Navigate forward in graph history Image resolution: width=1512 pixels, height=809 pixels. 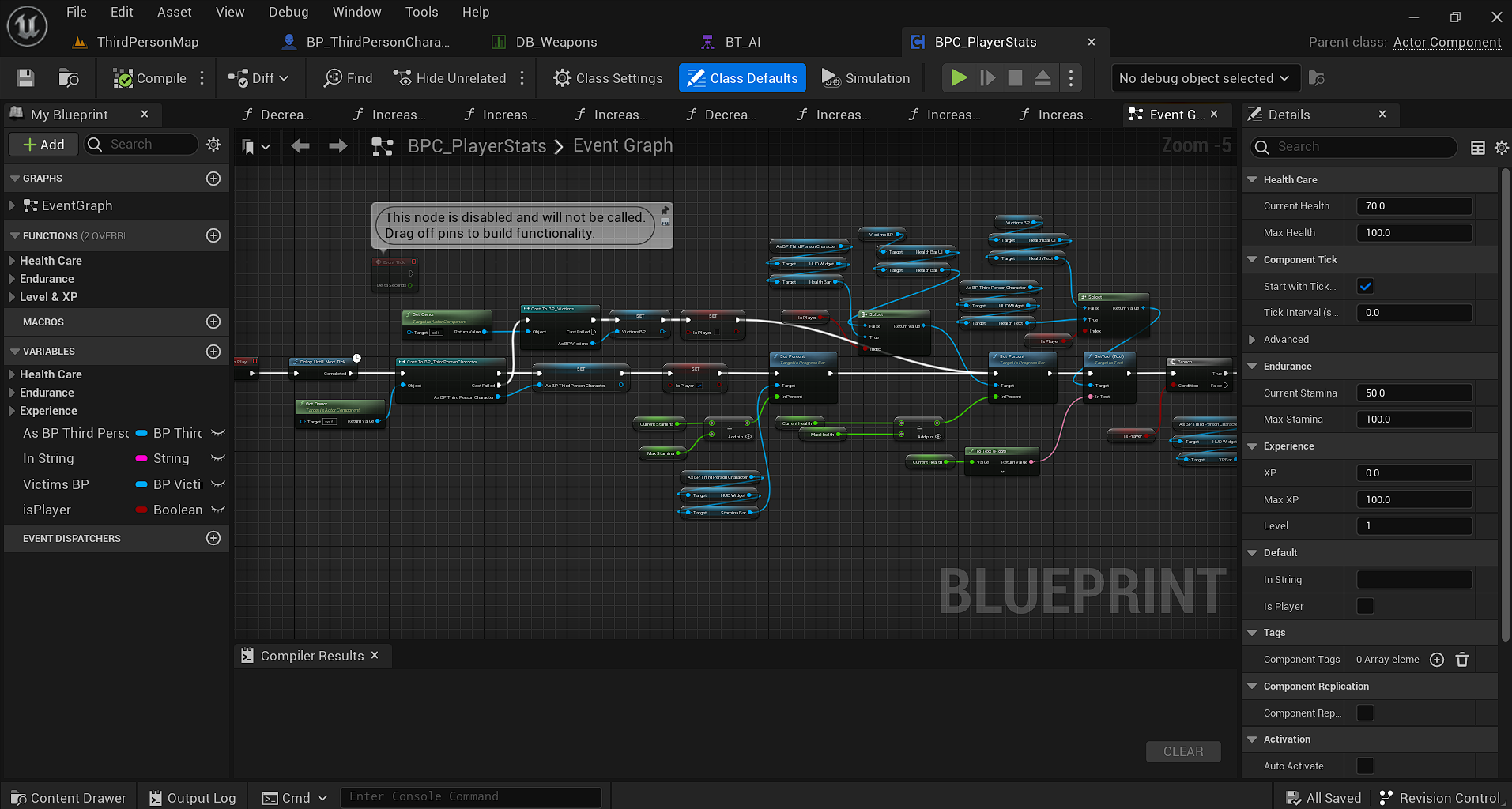click(x=337, y=146)
